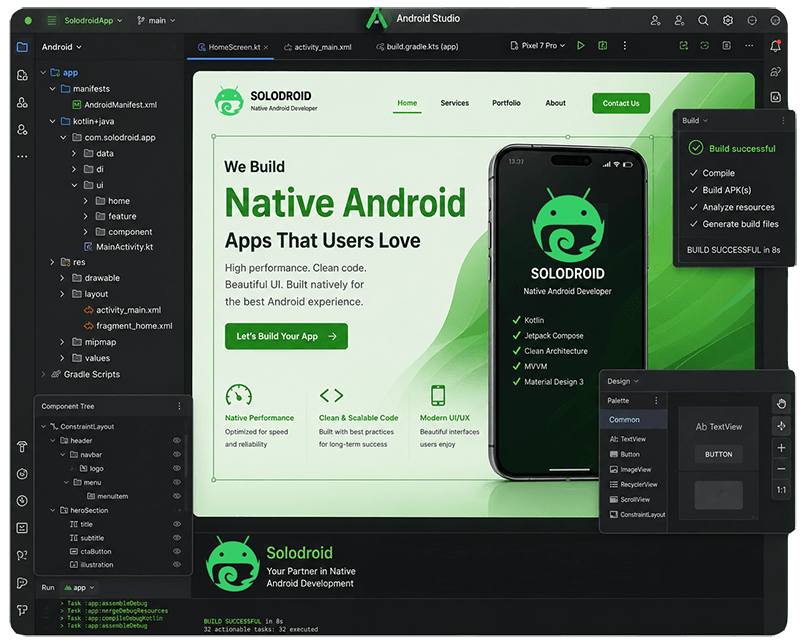The height and width of the screenshot is (640, 800).
Task: Open the Project tool window folder icon
Action: pos(22,47)
